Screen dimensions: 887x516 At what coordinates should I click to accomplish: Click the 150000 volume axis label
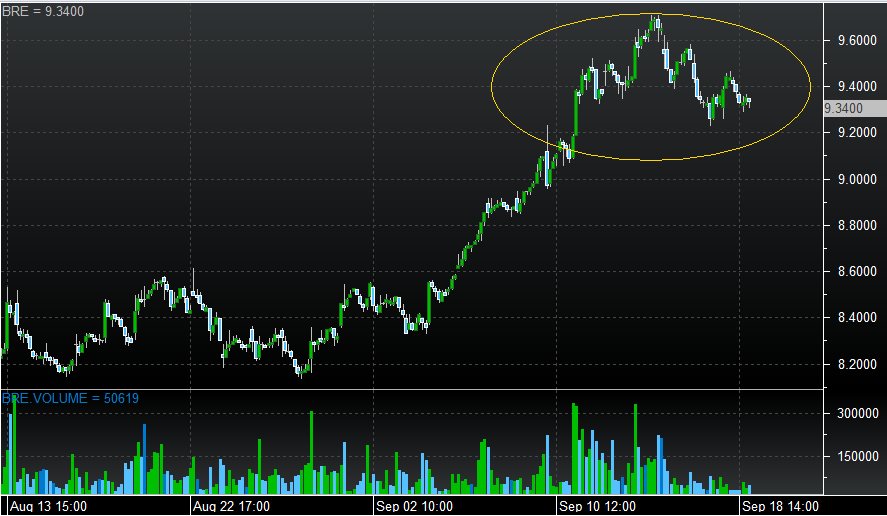point(858,457)
